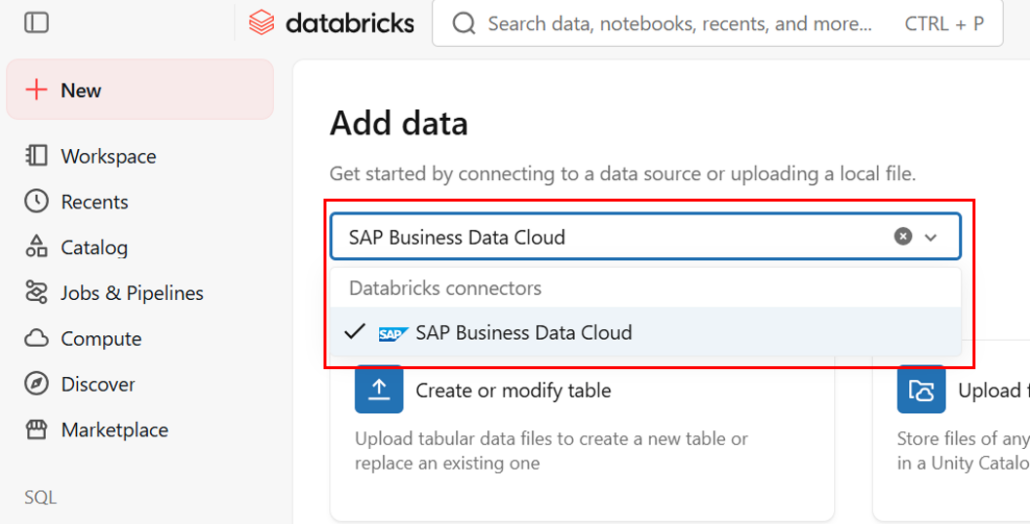The image size is (1030, 524).
Task: Click the CTRL + P shortcut hint
Action: click(x=944, y=24)
